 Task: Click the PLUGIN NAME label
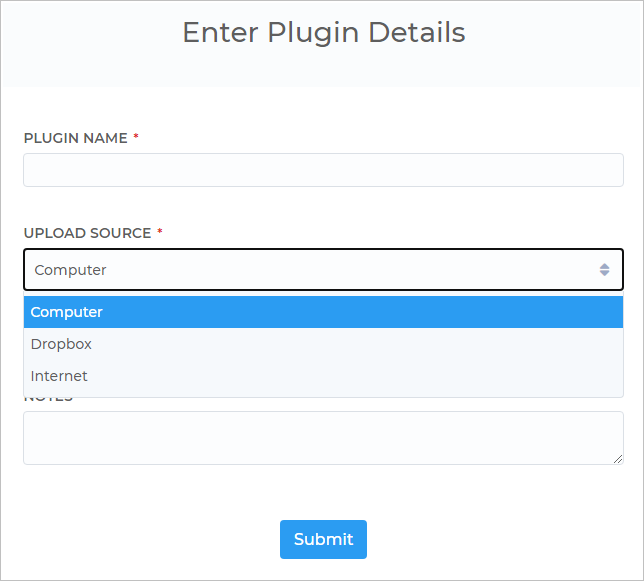[x=76, y=138]
